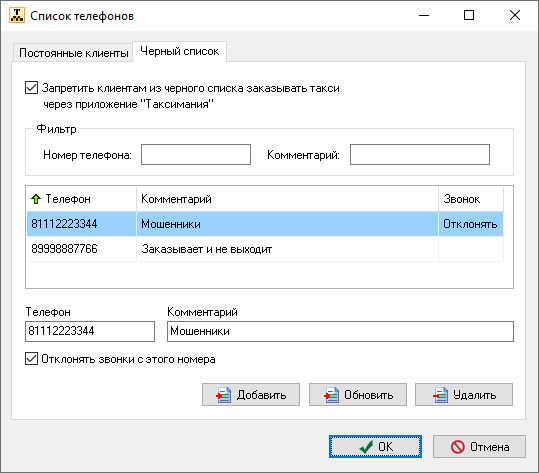Click the document icon on Добавить button

(223, 395)
